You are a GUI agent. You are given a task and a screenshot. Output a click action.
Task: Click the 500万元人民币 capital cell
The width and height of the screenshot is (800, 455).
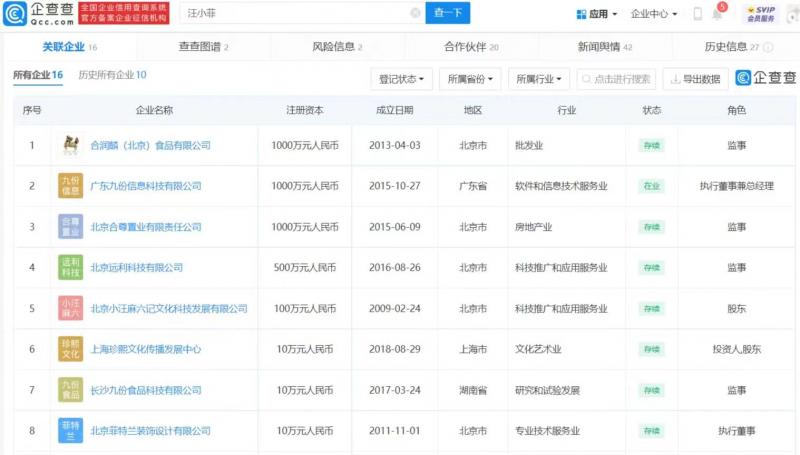tap(305, 267)
